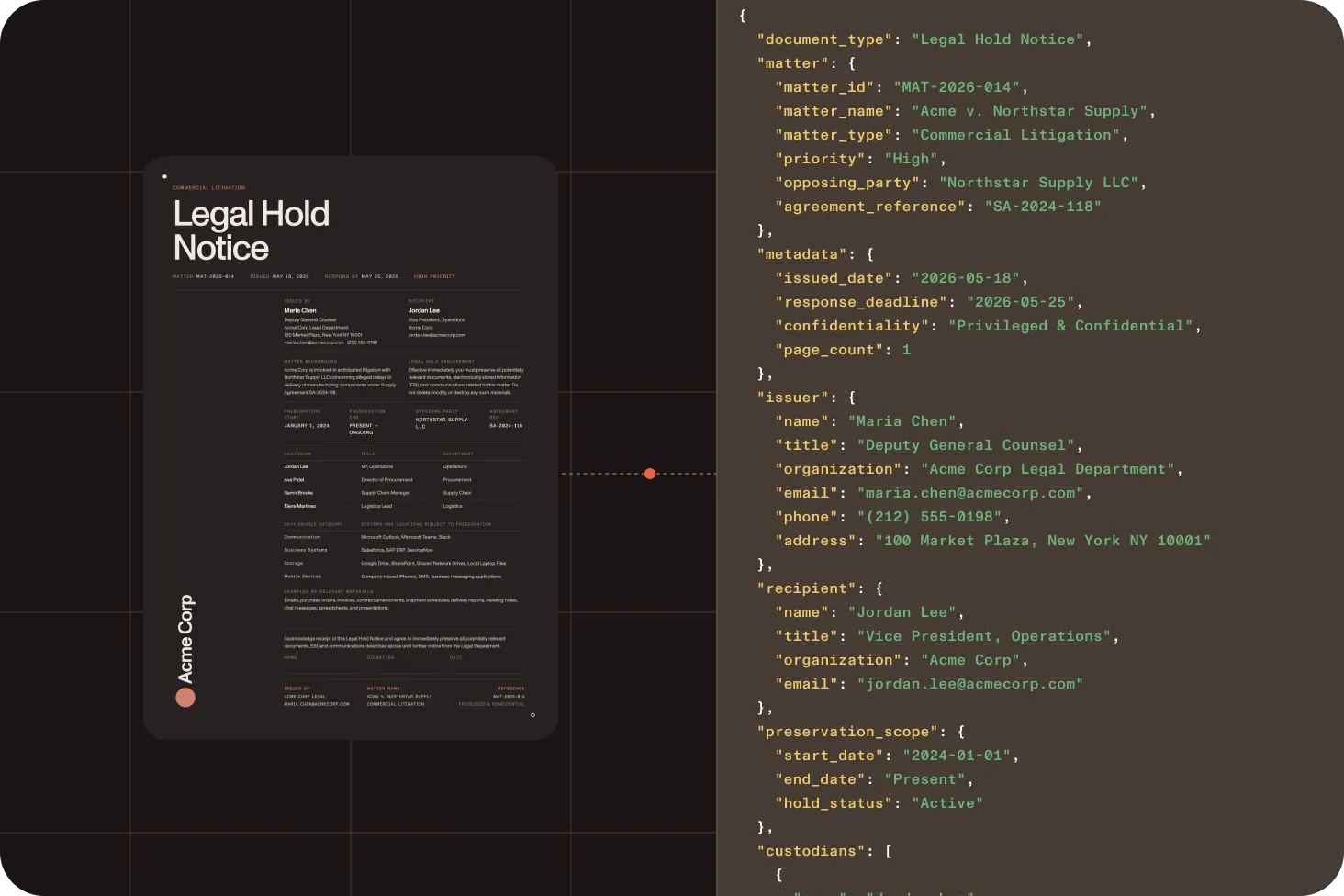Click the "issued_date" JSON line
This screenshot has width=1344, height=896.
pos(902,278)
